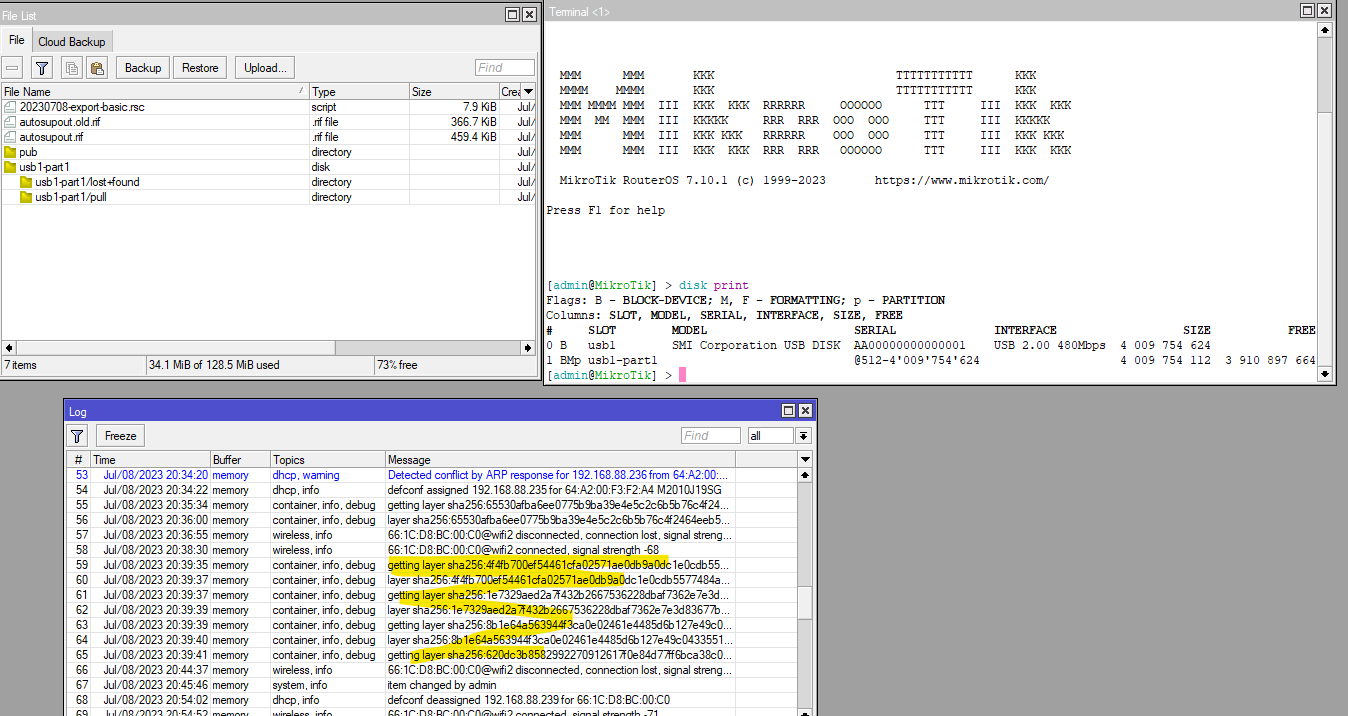Switch to the Cloud Backup tab
This screenshot has height=716, width=1348.
pos(72,41)
